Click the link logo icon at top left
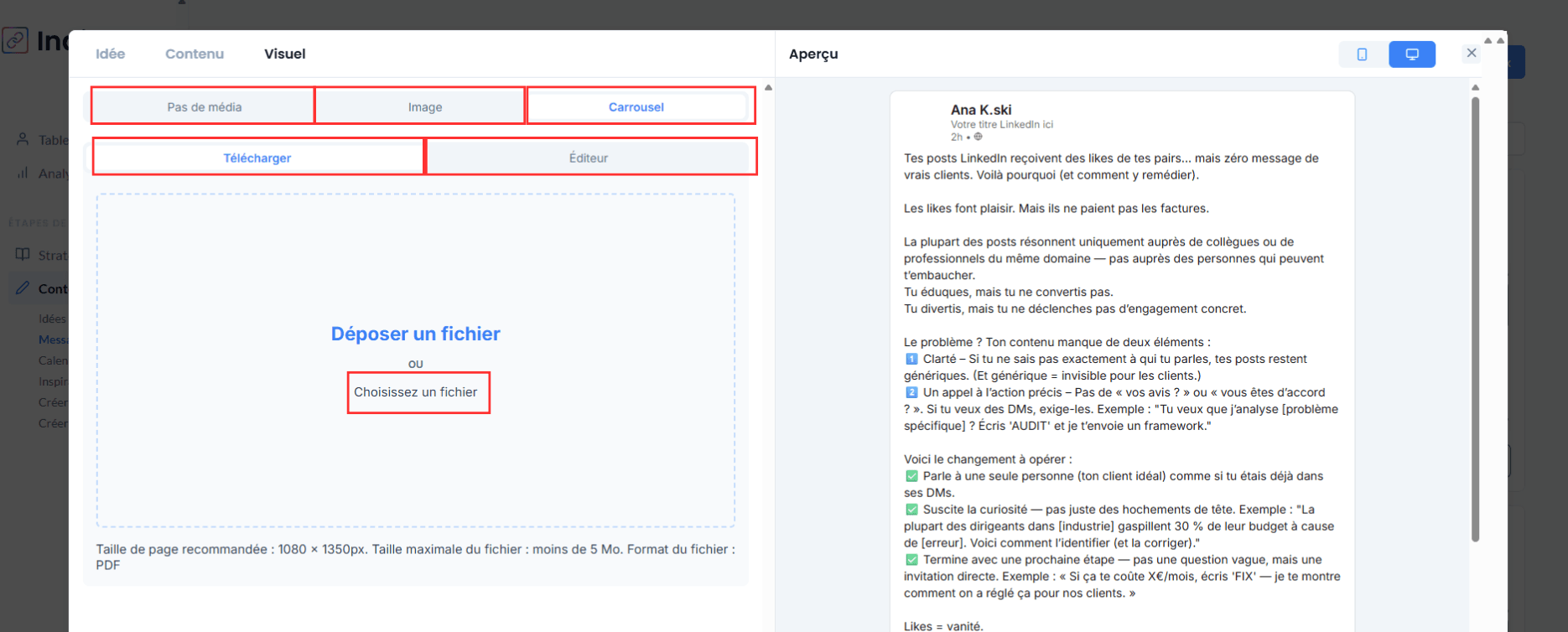The image size is (1568, 632). (x=15, y=40)
